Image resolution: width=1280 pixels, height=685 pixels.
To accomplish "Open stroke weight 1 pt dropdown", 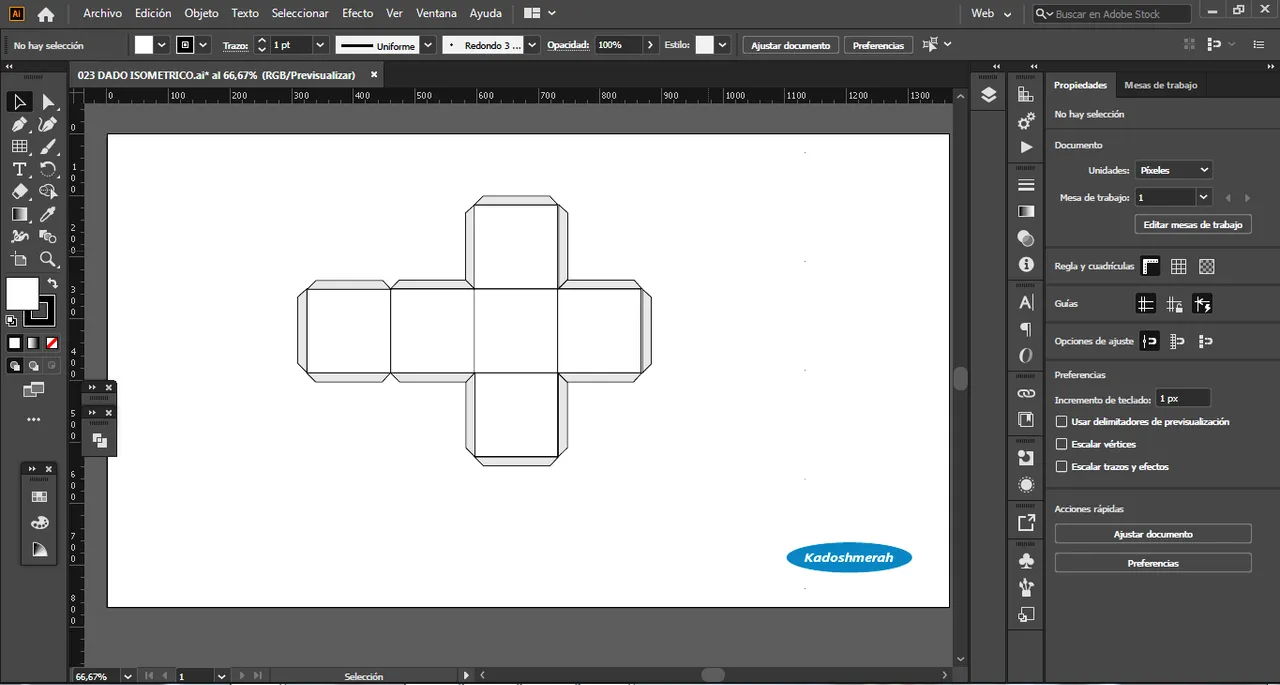I will coord(320,45).
